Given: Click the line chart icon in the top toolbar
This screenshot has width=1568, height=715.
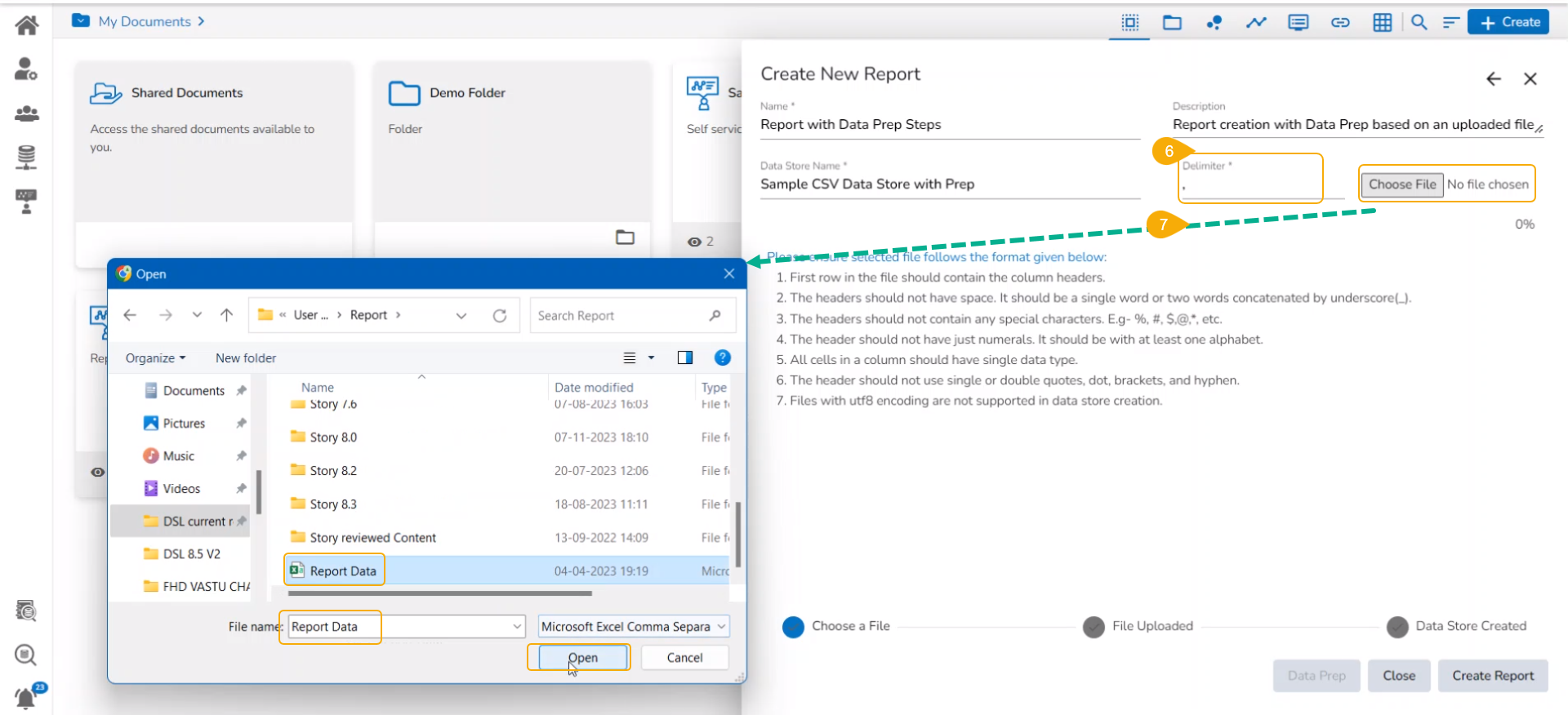Looking at the screenshot, I should 1255,23.
